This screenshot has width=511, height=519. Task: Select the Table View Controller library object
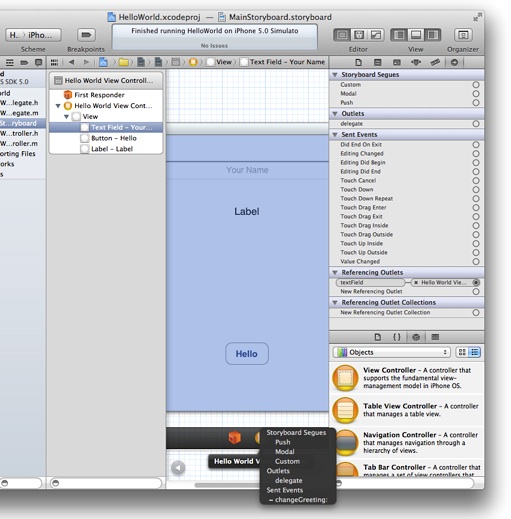(x=406, y=410)
